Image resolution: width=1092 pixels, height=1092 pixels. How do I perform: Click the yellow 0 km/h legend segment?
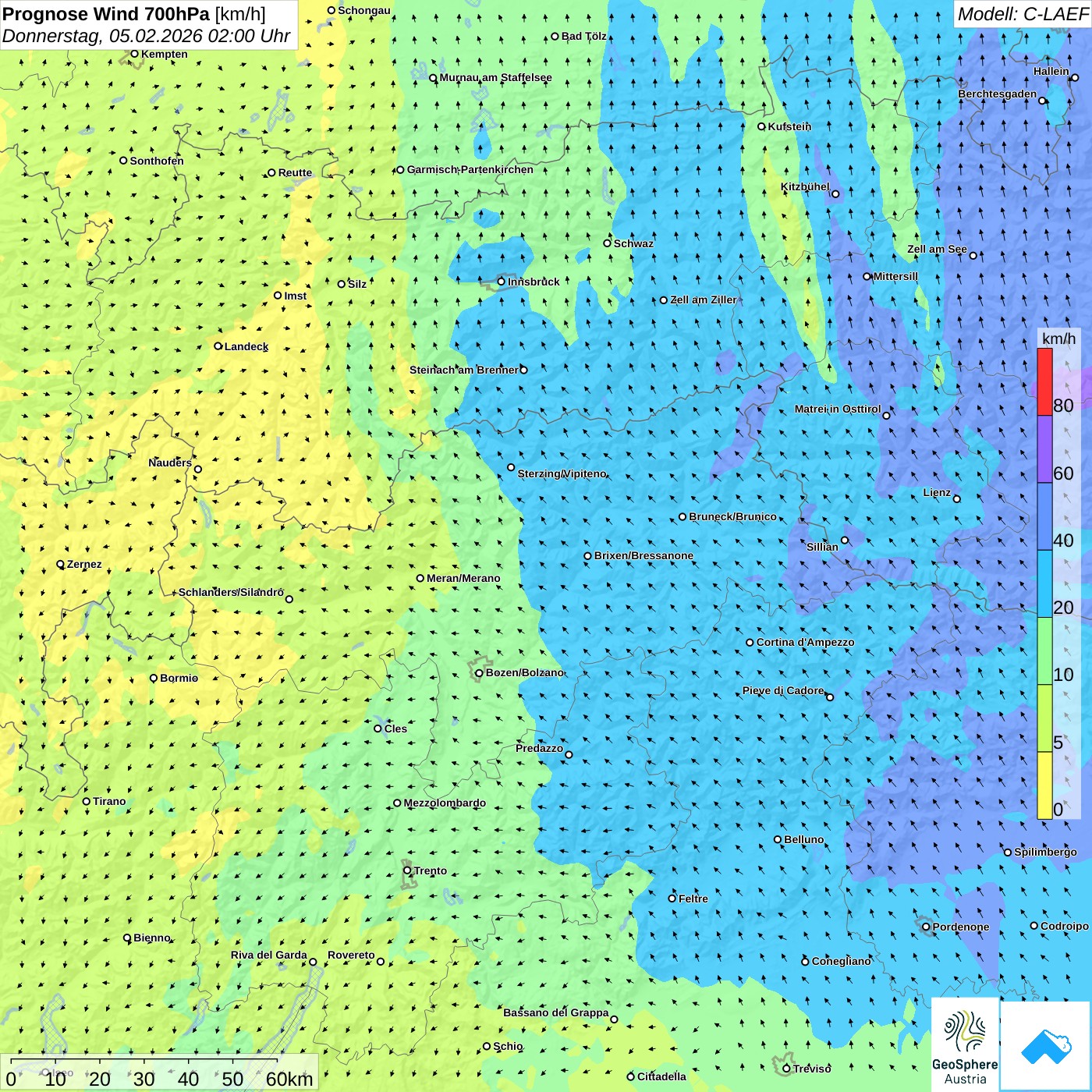click(1044, 785)
